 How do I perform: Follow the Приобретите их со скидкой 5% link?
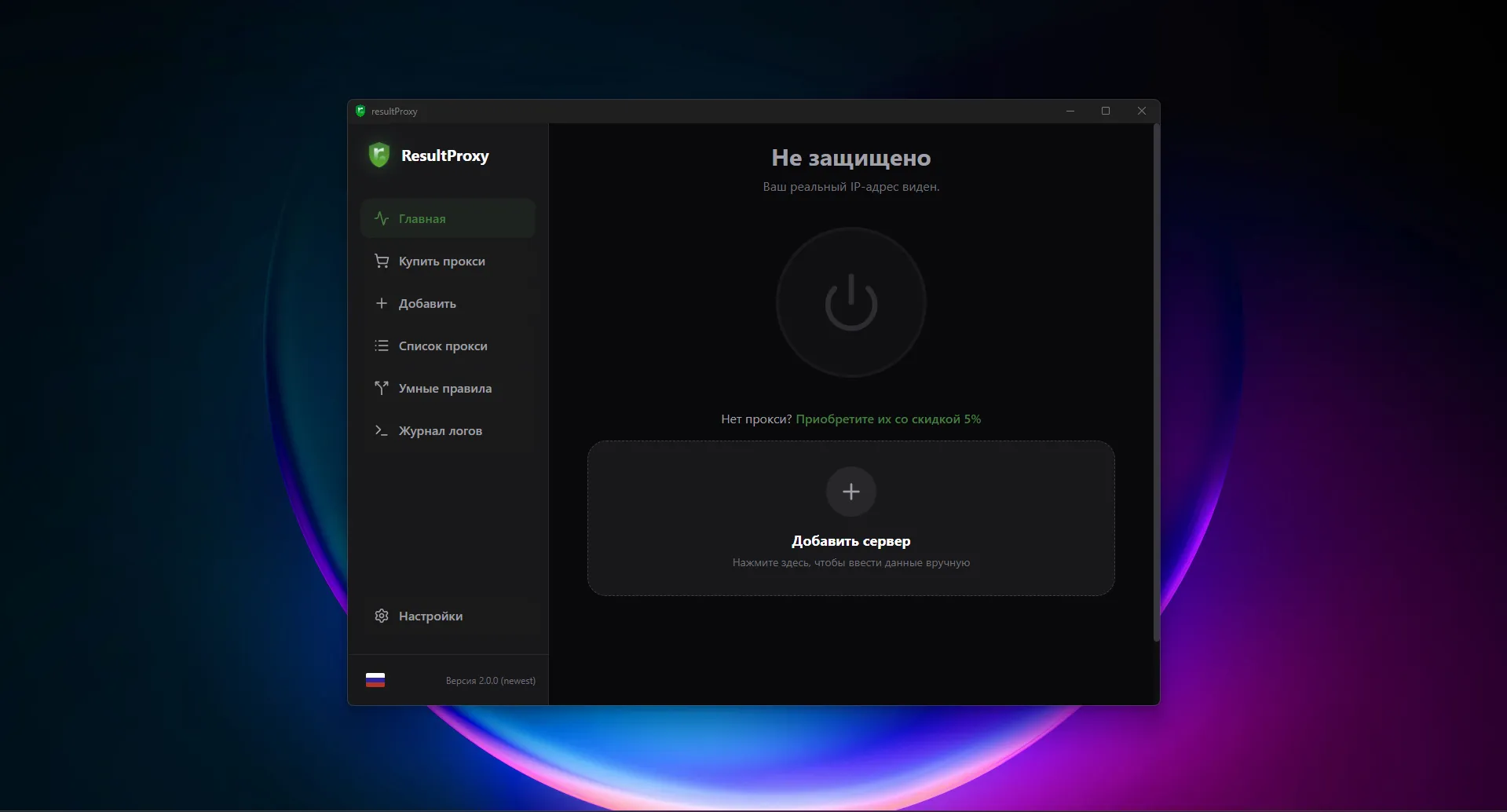[x=888, y=419]
